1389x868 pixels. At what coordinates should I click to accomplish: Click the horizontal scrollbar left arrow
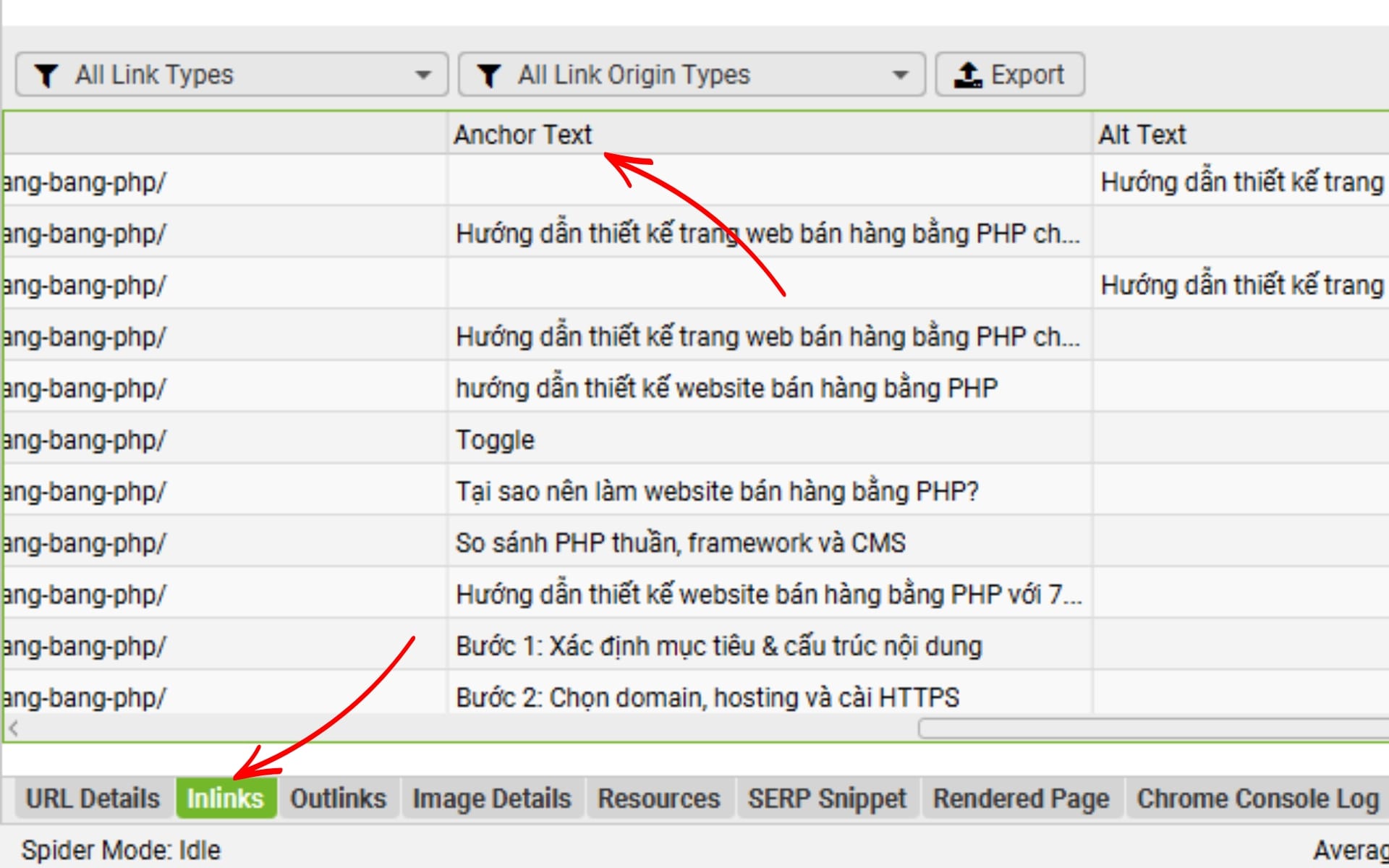coord(14,728)
